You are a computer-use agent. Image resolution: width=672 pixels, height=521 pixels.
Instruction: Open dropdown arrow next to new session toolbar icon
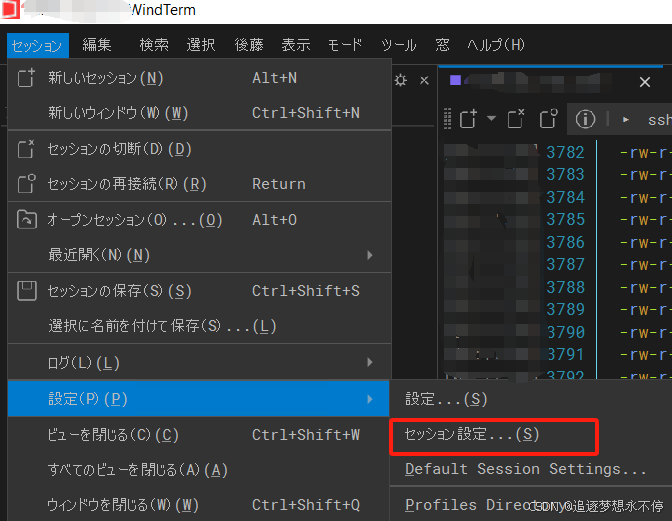pyautogui.click(x=491, y=118)
